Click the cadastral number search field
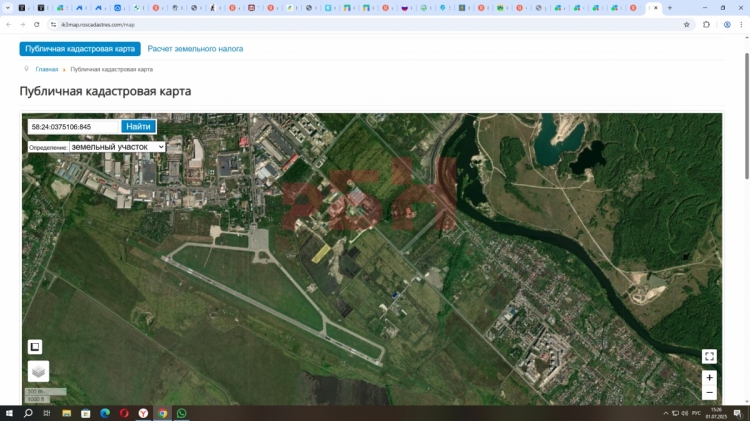This screenshot has height=421, width=750. pyautogui.click(x=74, y=127)
